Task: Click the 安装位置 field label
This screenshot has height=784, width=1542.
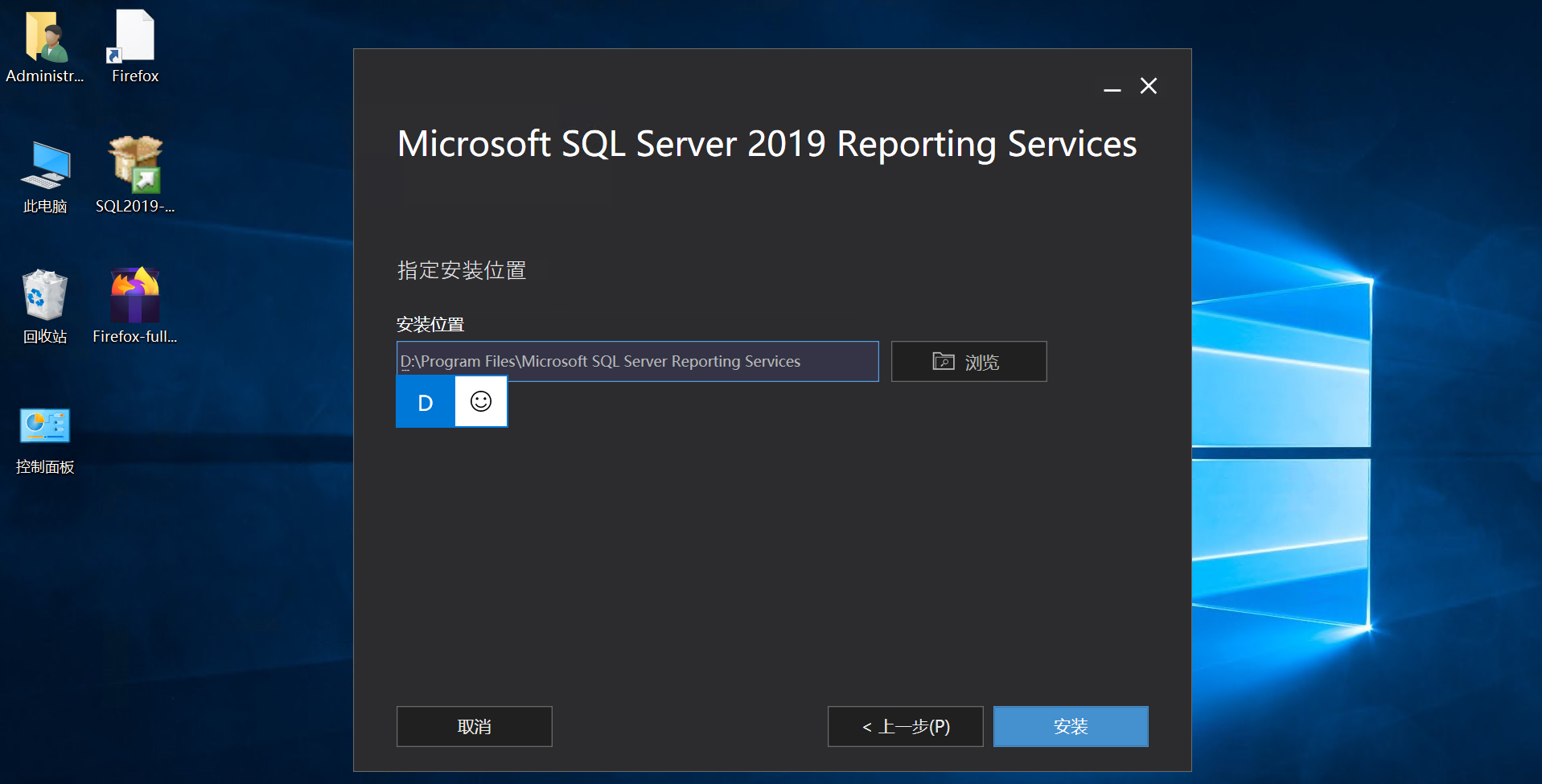Action: [430, 325]
